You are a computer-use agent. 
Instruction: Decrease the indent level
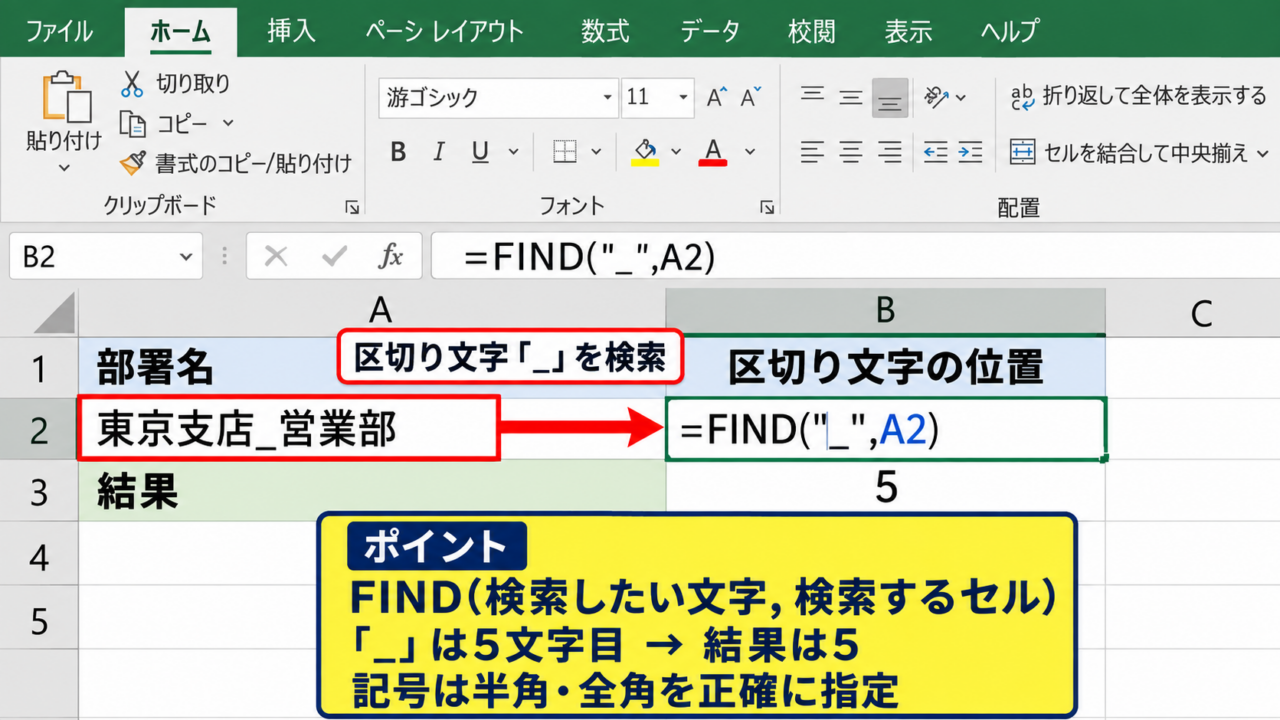(935, 152)
